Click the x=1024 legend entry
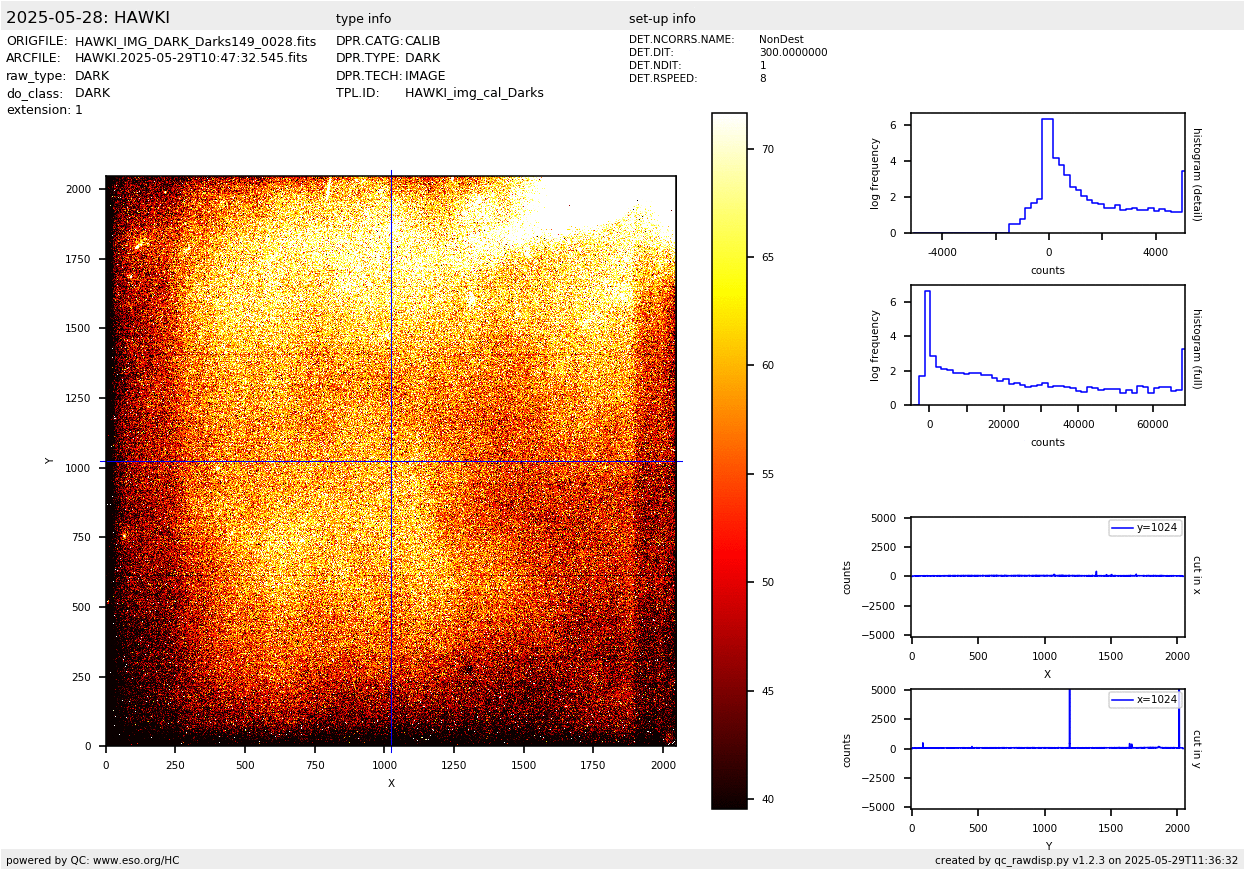The height and width of the screenshot is (870, 1245). point(1145,700)
